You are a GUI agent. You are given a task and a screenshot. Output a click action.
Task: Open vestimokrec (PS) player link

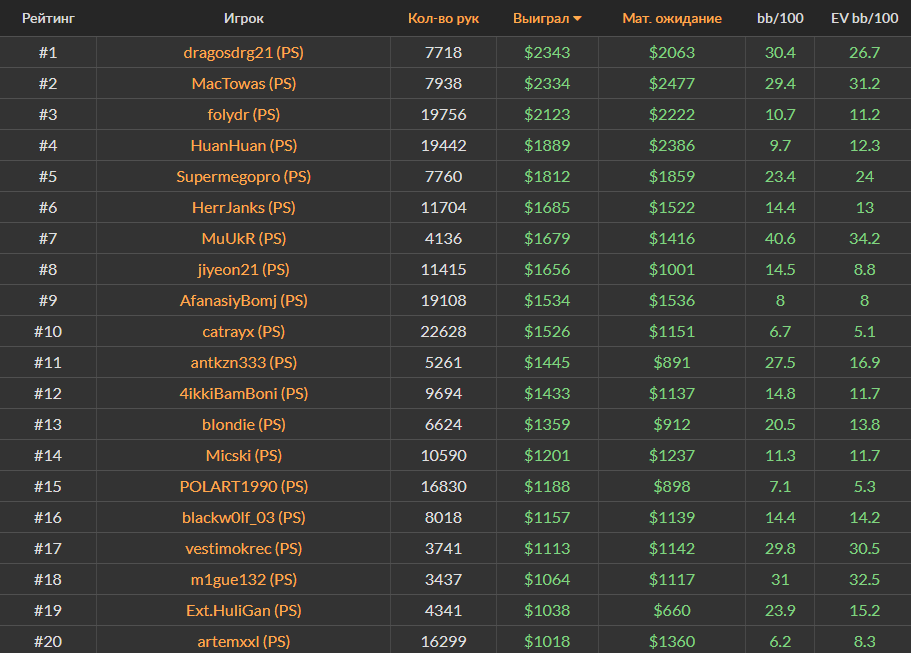click(x=243, y=548)
